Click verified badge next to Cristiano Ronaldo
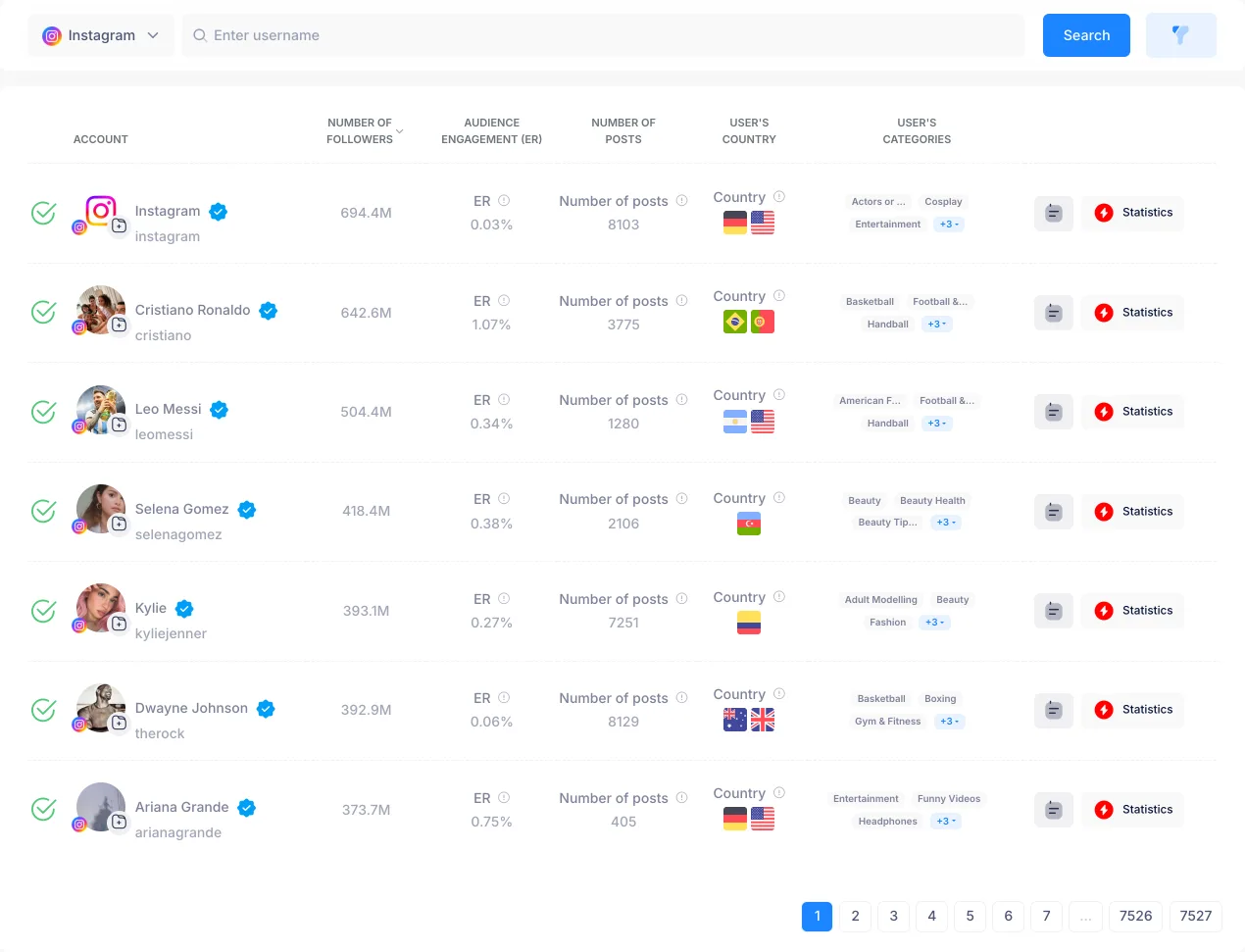 [x=268, y=311]
